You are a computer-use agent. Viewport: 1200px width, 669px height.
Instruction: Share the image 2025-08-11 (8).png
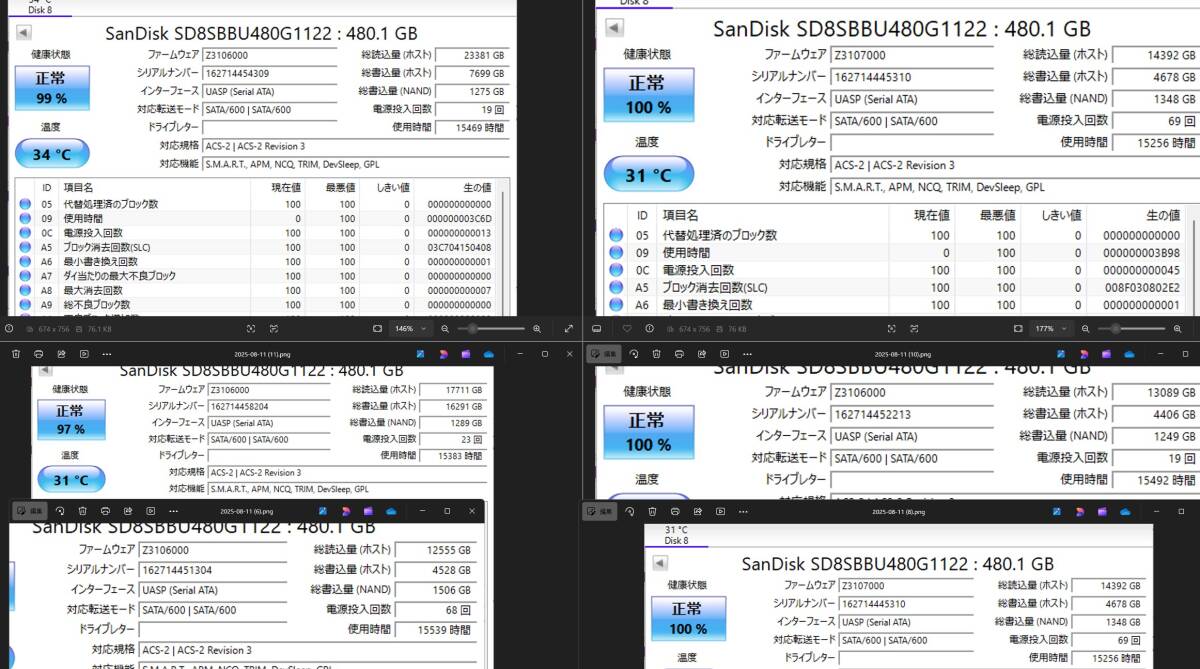point(698,511)
